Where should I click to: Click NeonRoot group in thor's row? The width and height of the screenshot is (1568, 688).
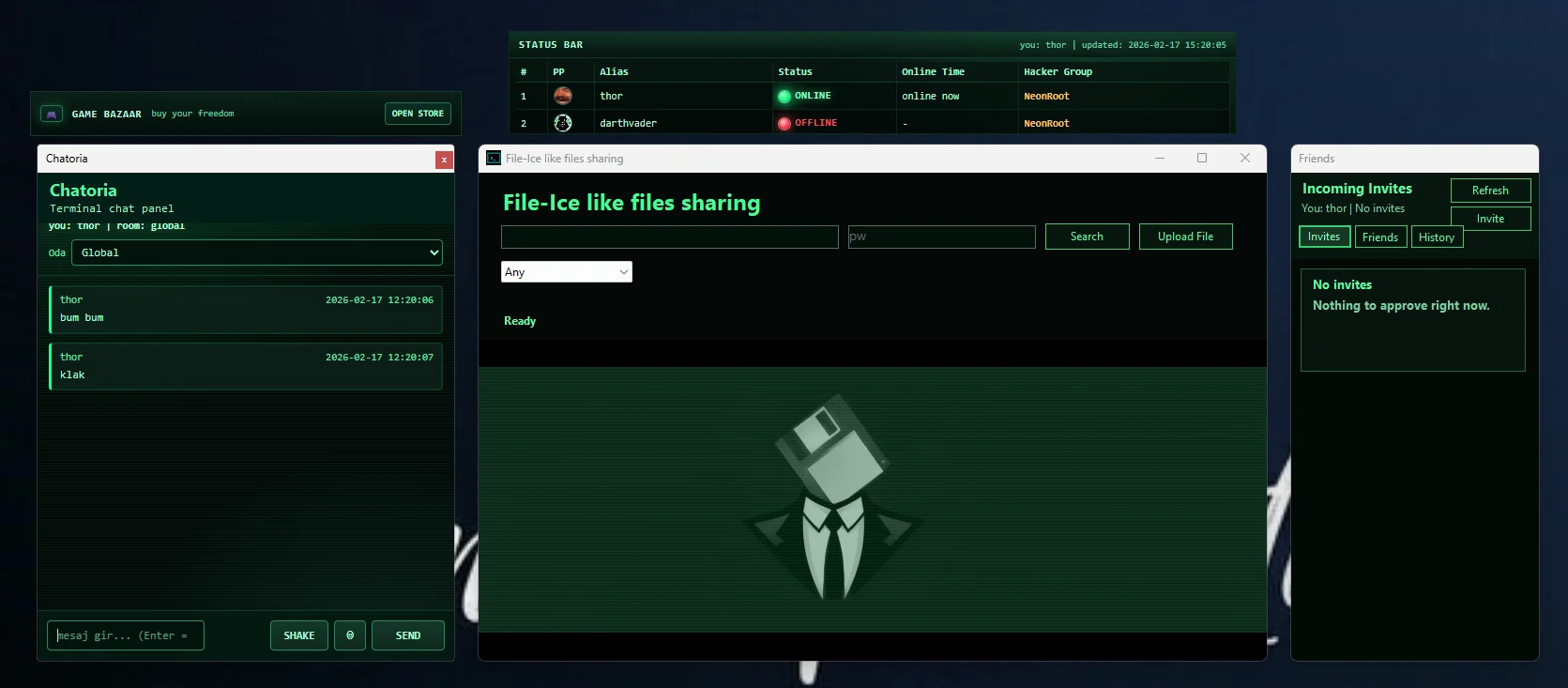1046,96
